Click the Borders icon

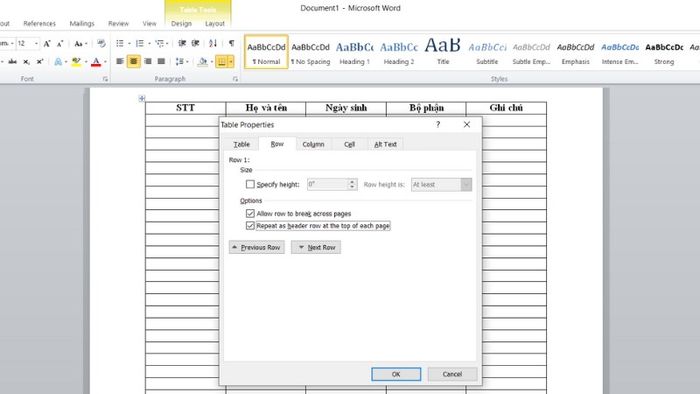point(221,61)
